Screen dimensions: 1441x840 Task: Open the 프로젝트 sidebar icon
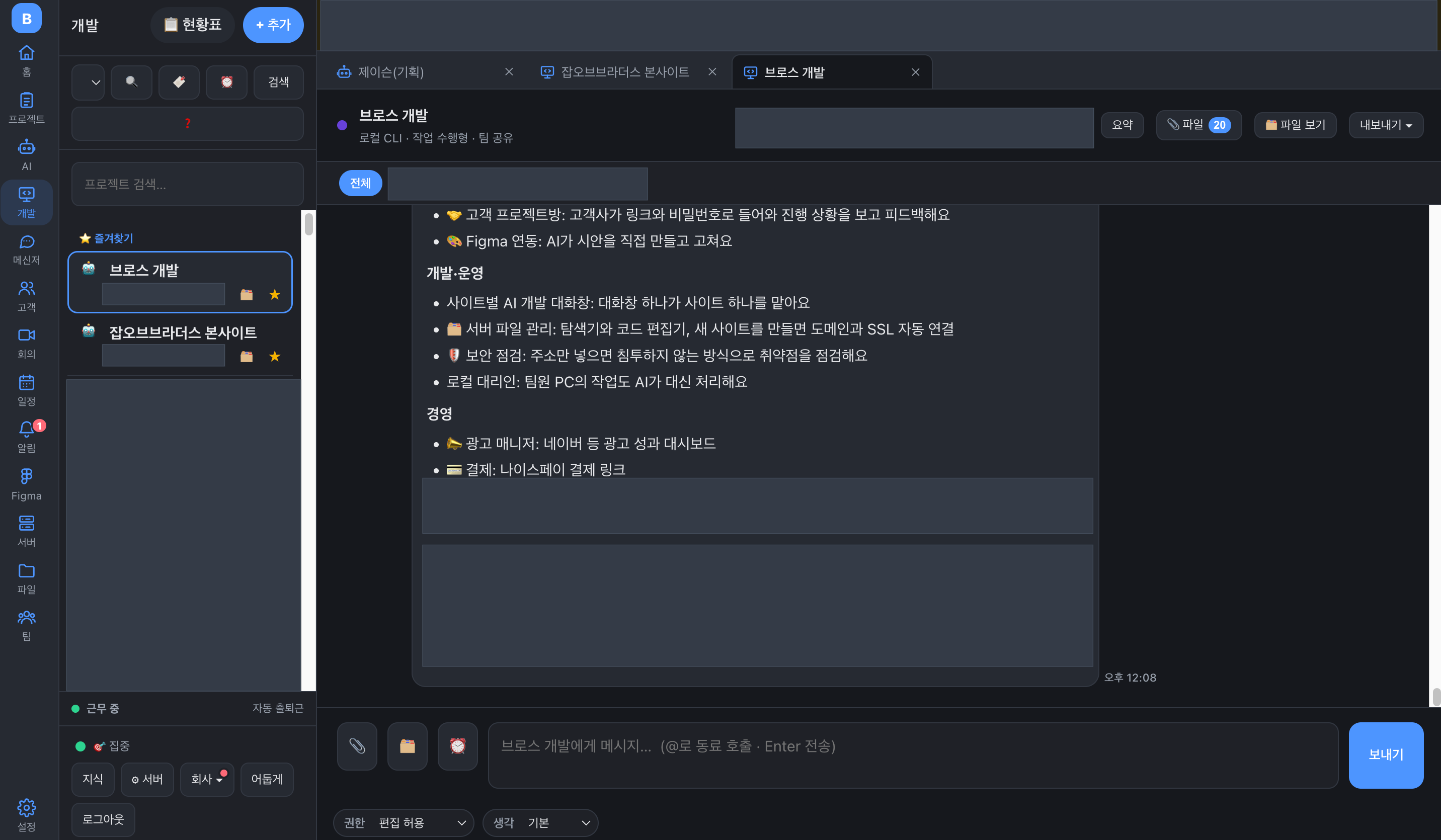[26, 108]
